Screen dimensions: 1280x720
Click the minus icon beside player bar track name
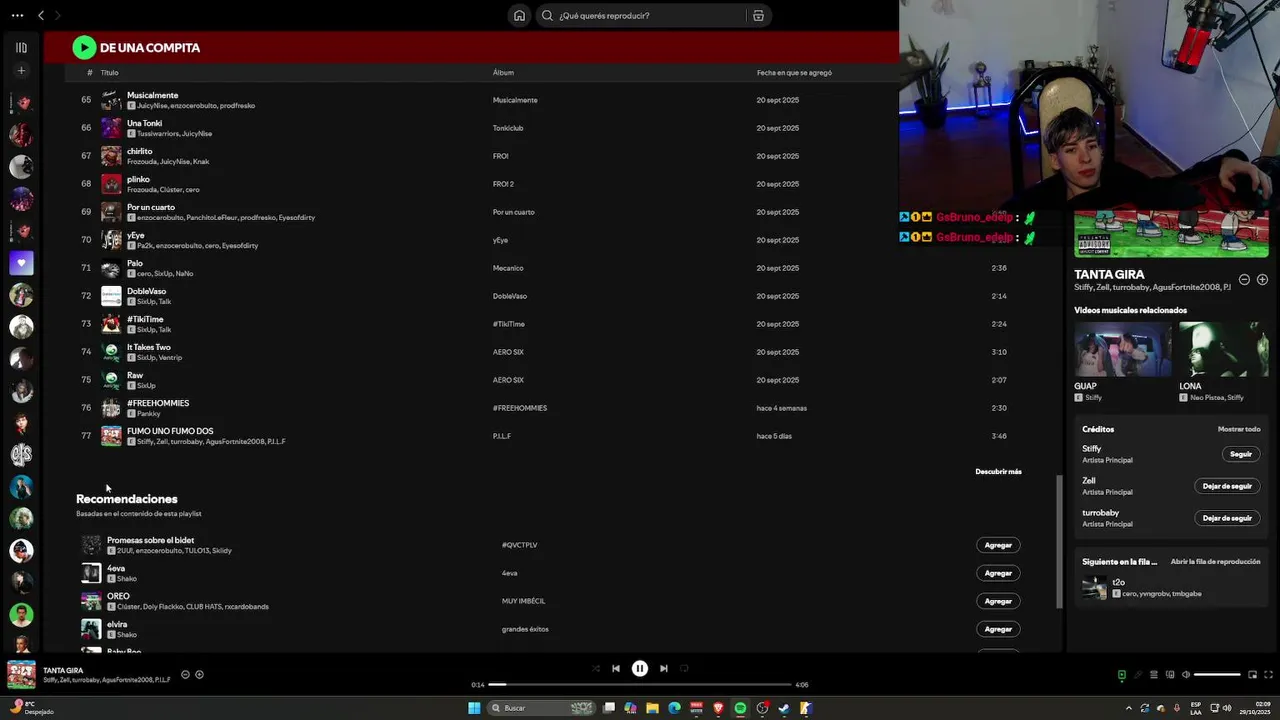[185, 674]
